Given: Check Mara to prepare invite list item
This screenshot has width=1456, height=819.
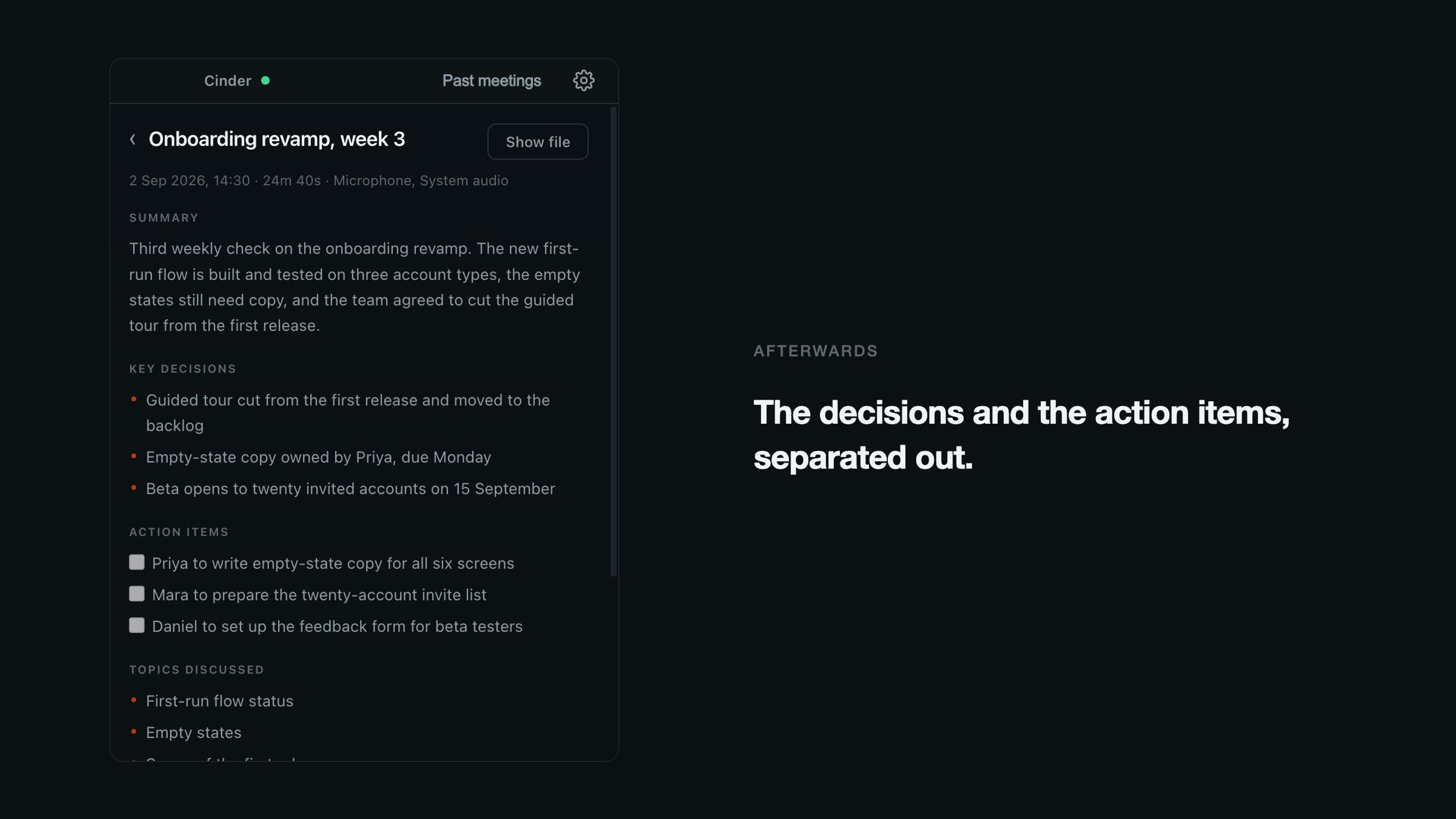Looking at the screenshot, I should click(x=136, y=594).
